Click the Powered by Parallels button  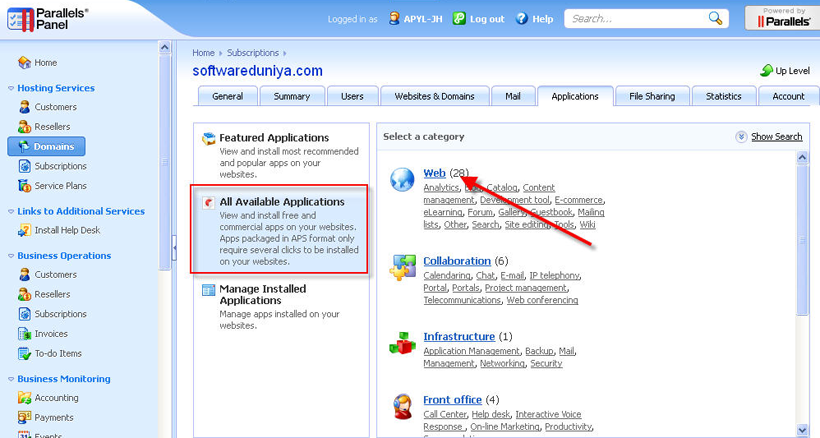click(782, 18)
